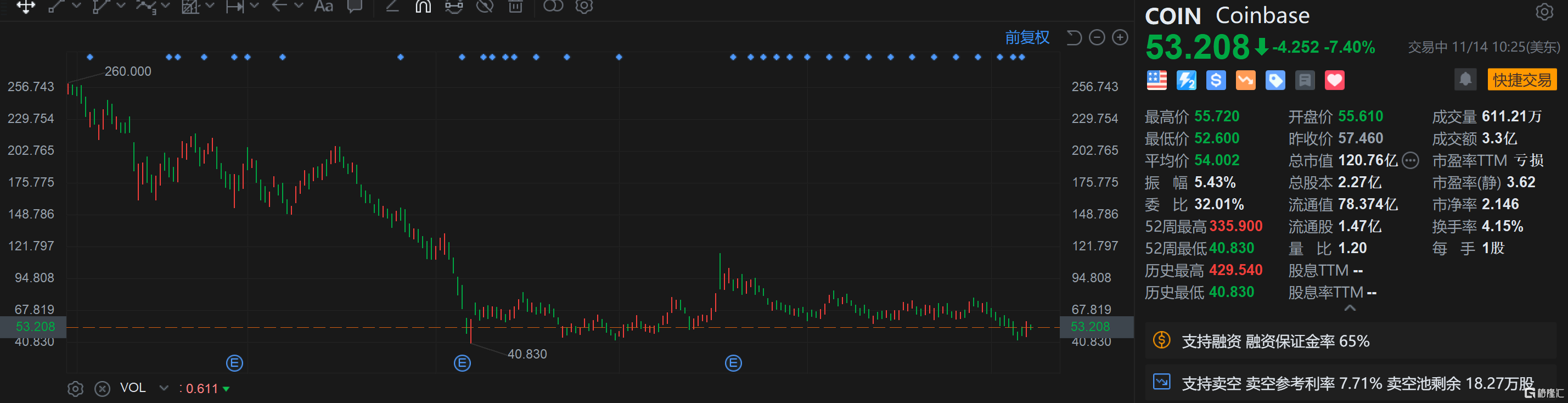Click the 快捷交易 quick trade button
Image resolution: width=1568 pixels, height=403 pixels.
pyautogui.click(x=1522, y=80)
